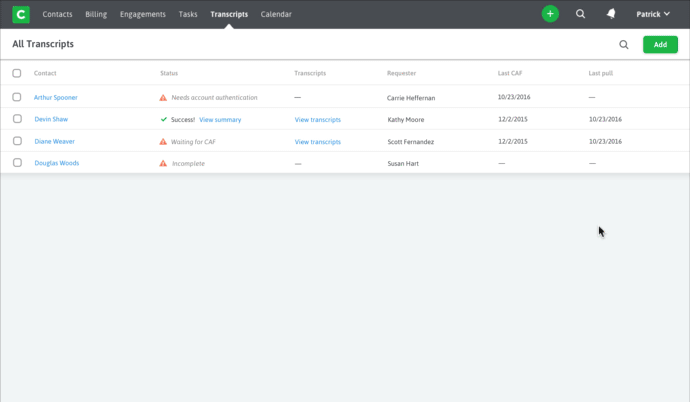Open the Billing menu

tap(96, 14)
